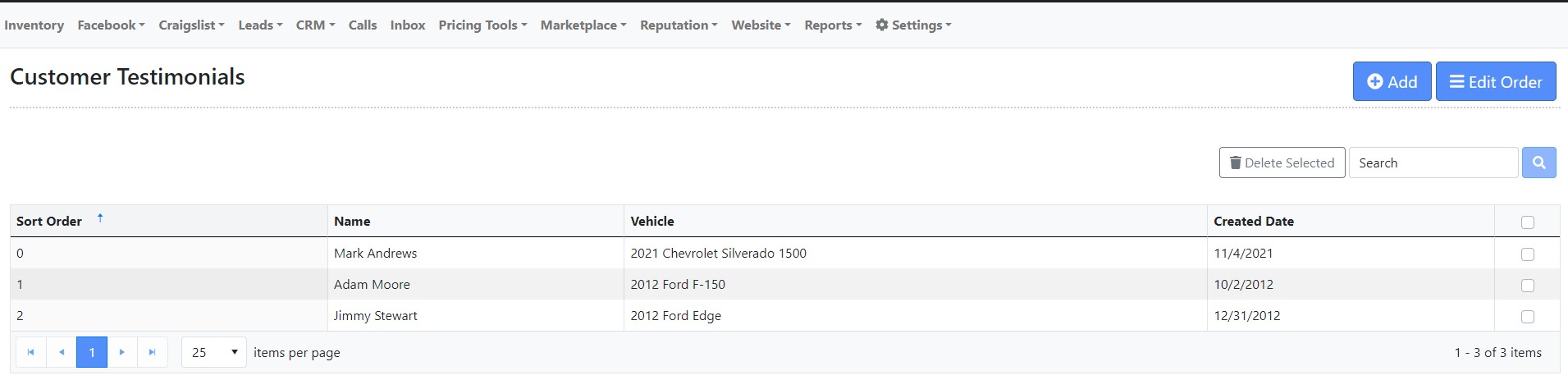Click the Add button plus icon
The image size is (1568, 380).
pos(1375,81)
